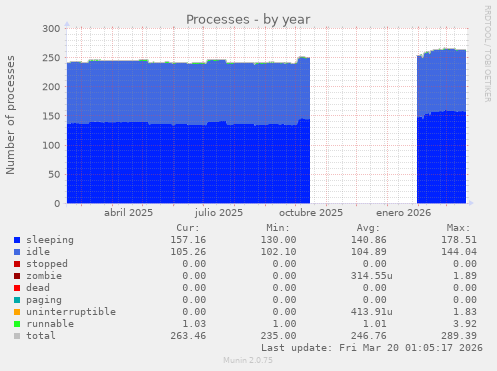This screenshot has width=497, height=371.
Task: Click the 200 y-axis tick label
Action: click(x=51, y=87)
